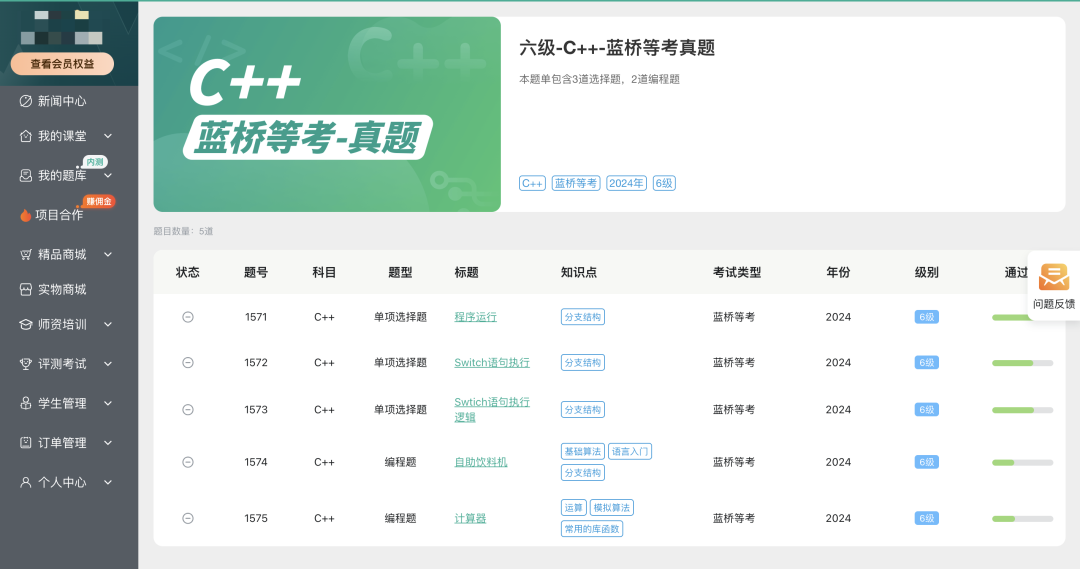1080x569 pixels.
Task: Click the 查看会员权益 button
Action: [62, 64]
